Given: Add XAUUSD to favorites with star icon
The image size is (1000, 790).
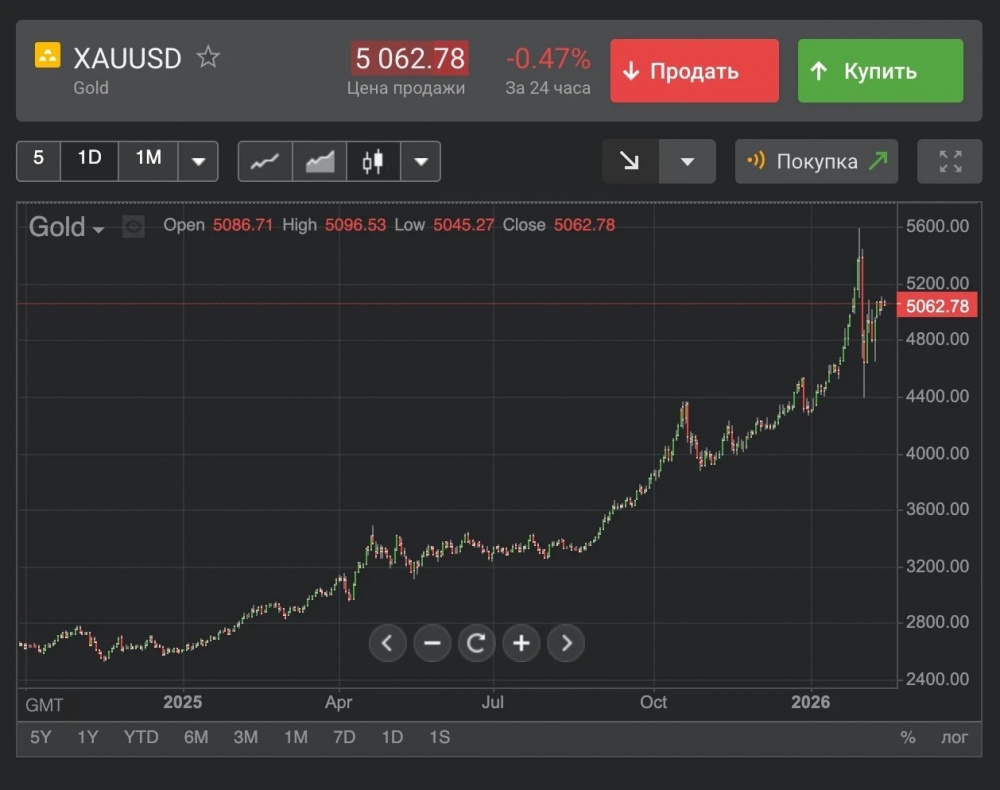Looking at the screenshot, I should (x=208, y=57).
